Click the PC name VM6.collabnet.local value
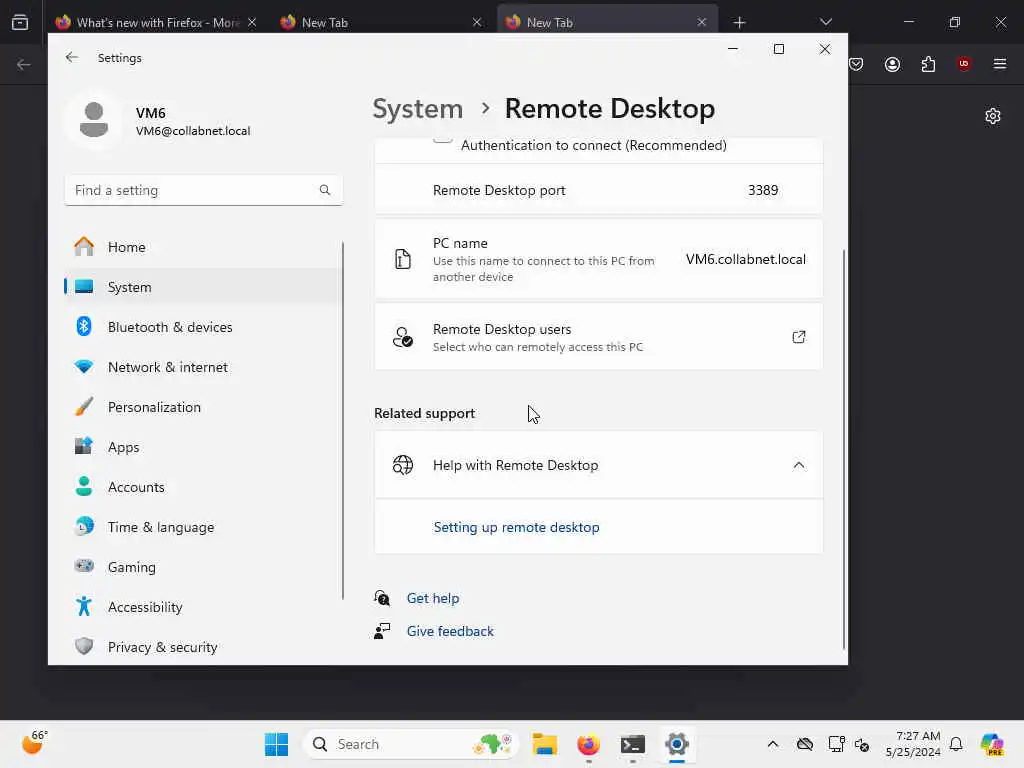This screenshot has height=768, width=1024. click(745, 259)
